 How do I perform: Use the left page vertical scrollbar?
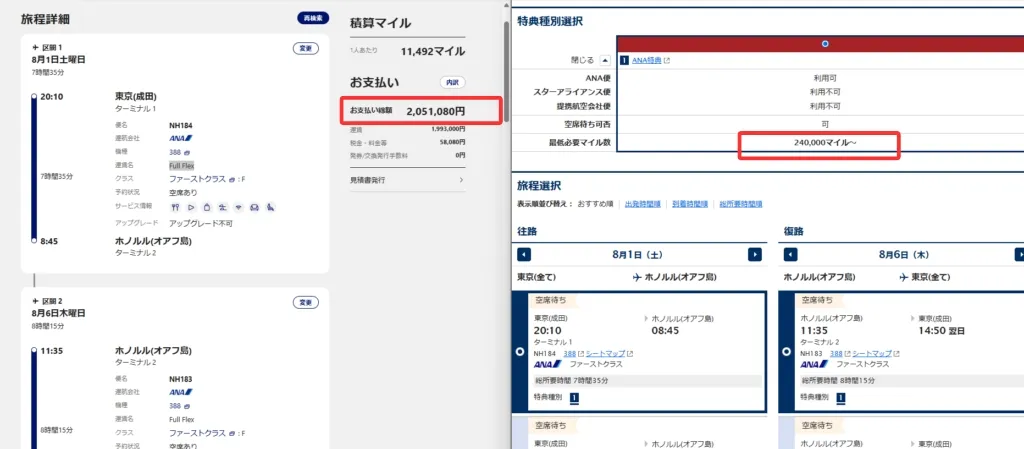pyautogui.click(x=506, y=72)
